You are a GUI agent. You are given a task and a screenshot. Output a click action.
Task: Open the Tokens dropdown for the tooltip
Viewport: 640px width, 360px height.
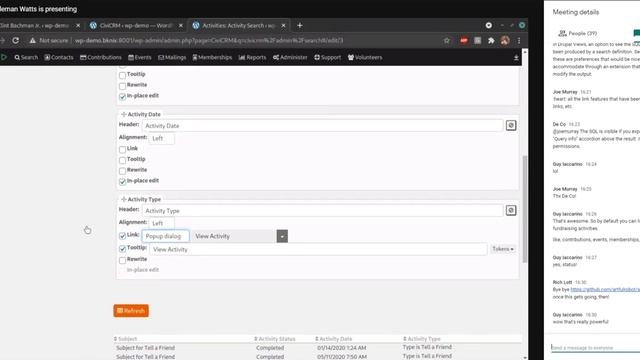(503, 249)
